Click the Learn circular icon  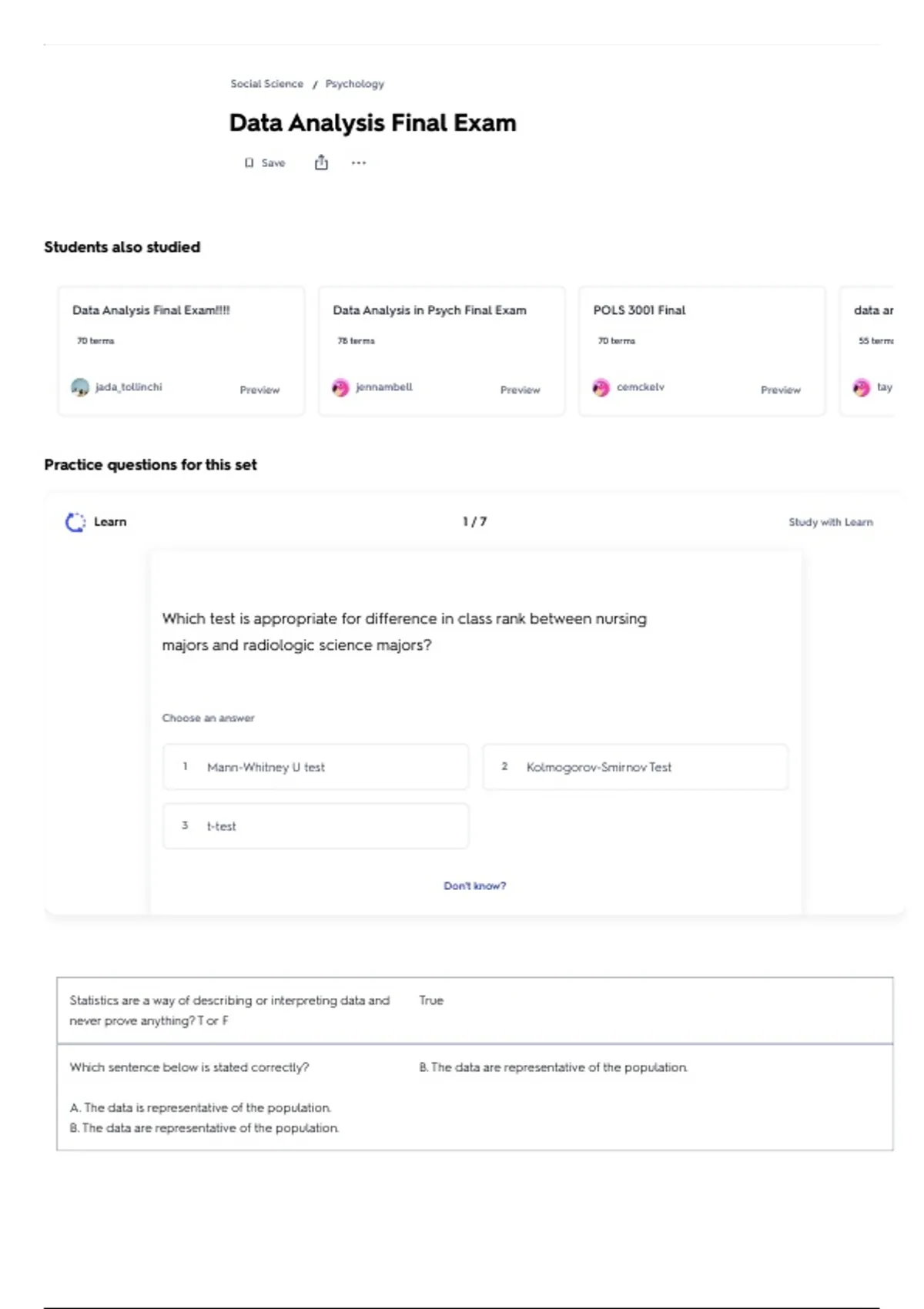point(75,522)
